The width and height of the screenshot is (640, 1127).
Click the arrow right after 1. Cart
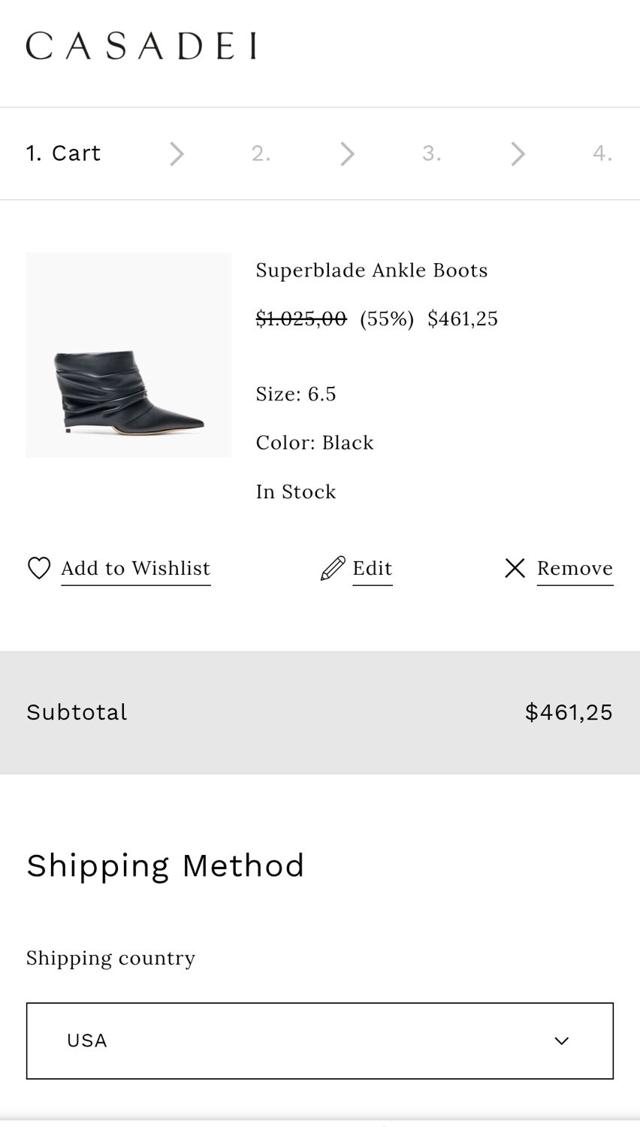[177, 153]
